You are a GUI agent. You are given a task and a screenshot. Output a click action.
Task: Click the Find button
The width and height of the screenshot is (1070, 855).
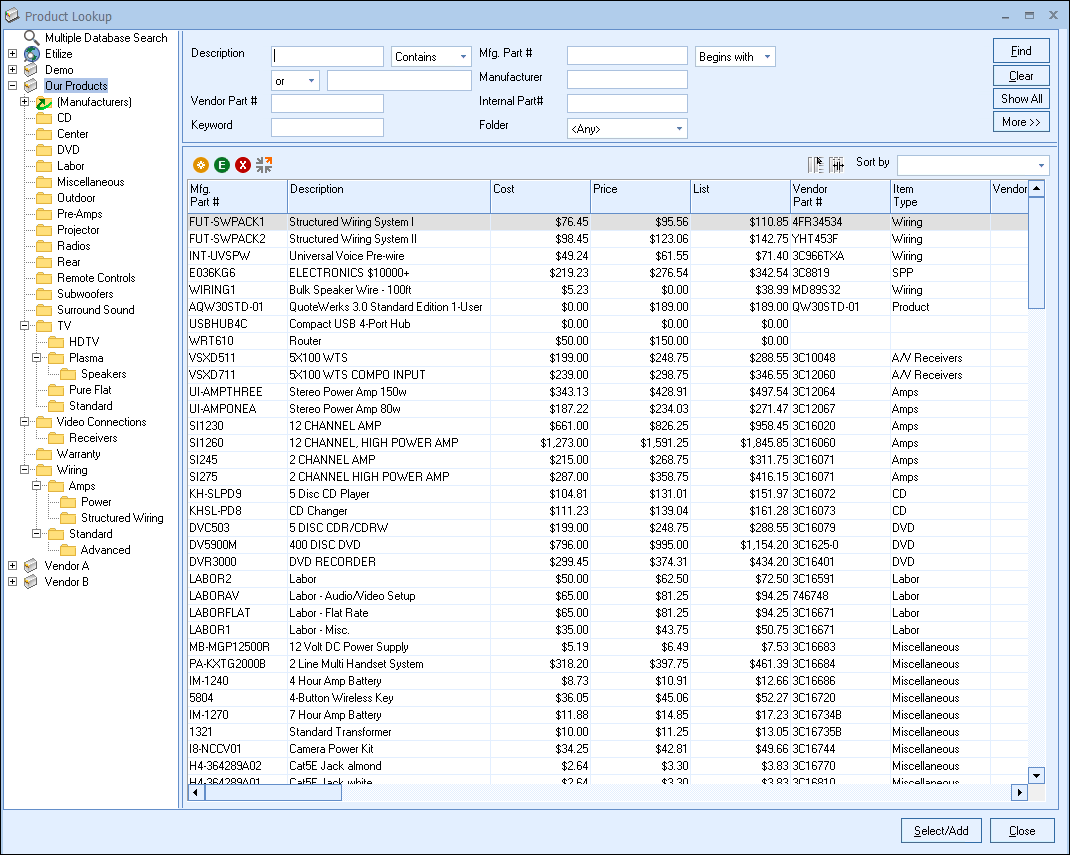pos(1021,51)
